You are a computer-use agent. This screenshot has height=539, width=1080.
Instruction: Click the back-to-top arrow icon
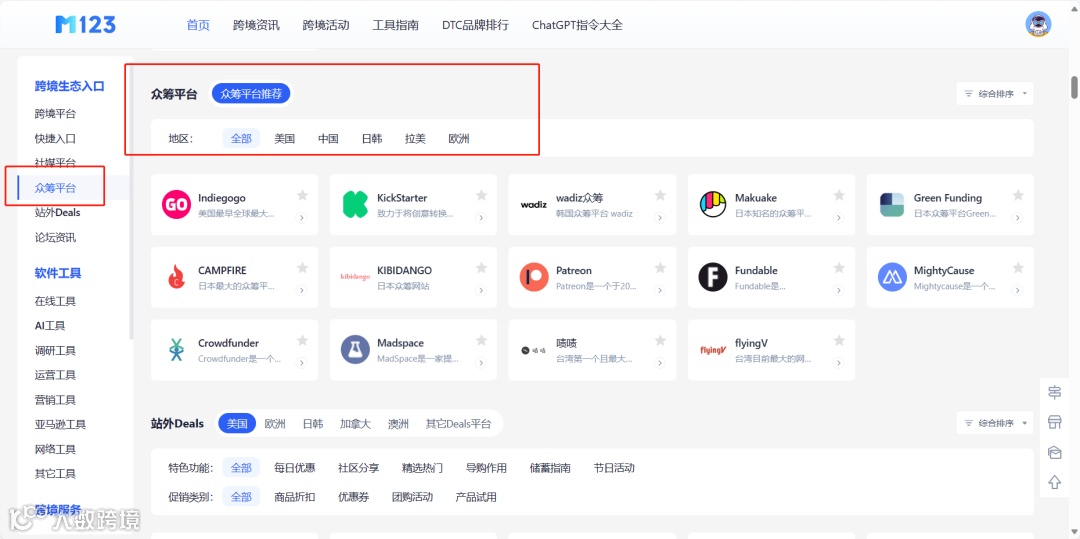point(1055,483)
